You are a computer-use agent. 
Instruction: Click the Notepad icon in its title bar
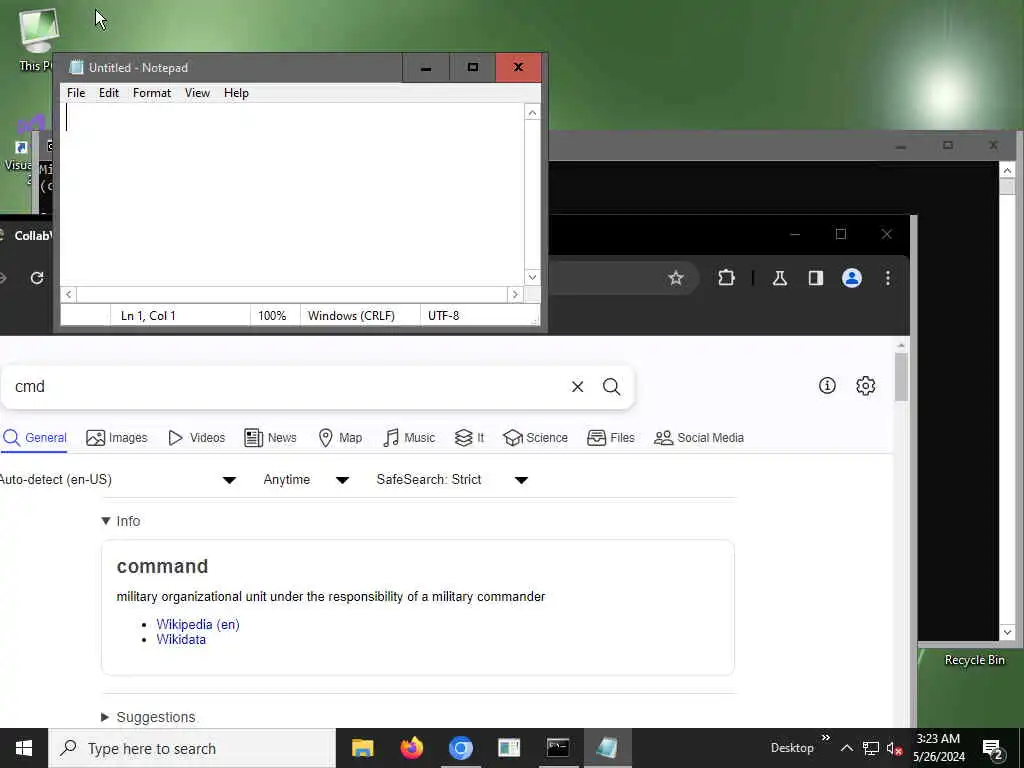pos(76,67)
